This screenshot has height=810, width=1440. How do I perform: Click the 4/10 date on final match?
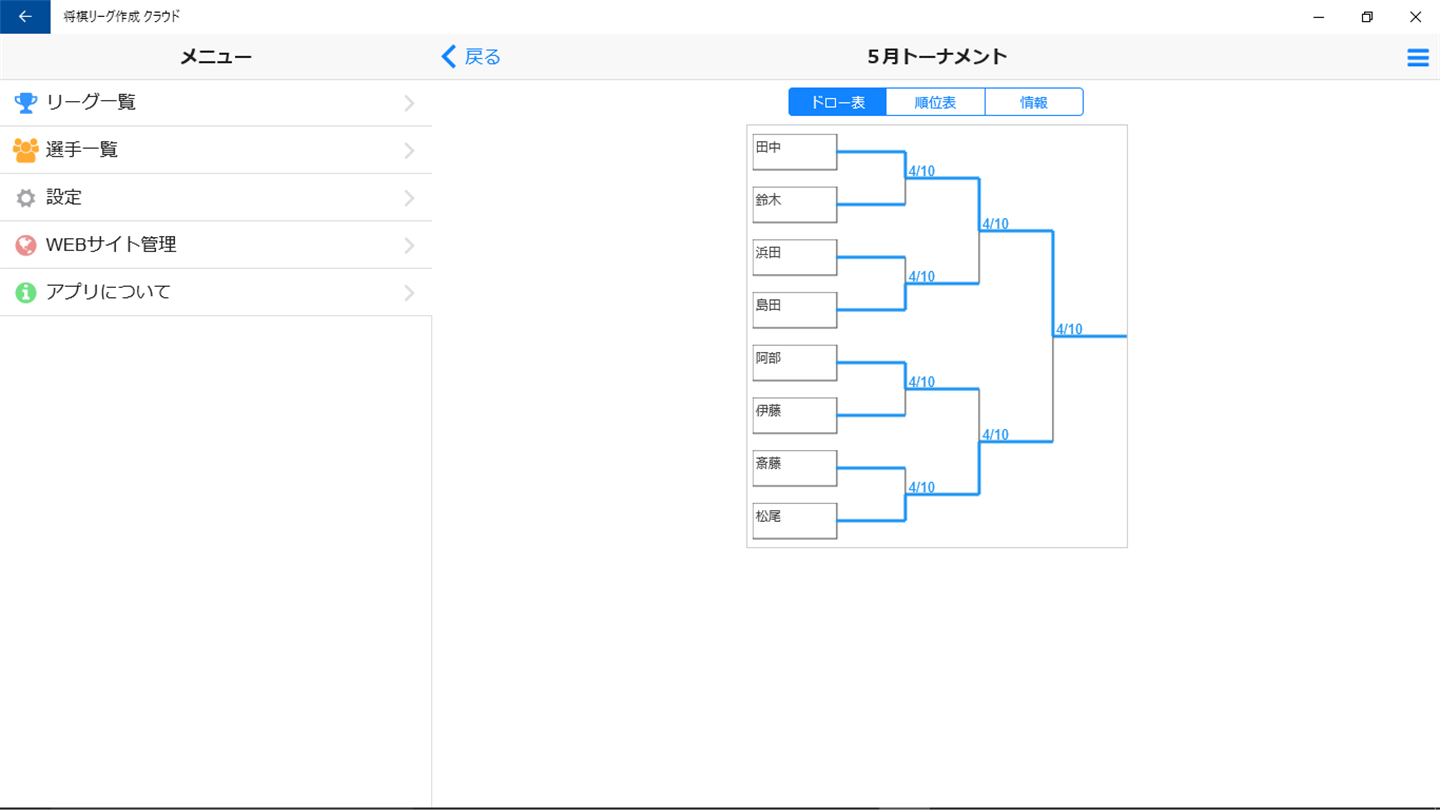click(1069, 329)
